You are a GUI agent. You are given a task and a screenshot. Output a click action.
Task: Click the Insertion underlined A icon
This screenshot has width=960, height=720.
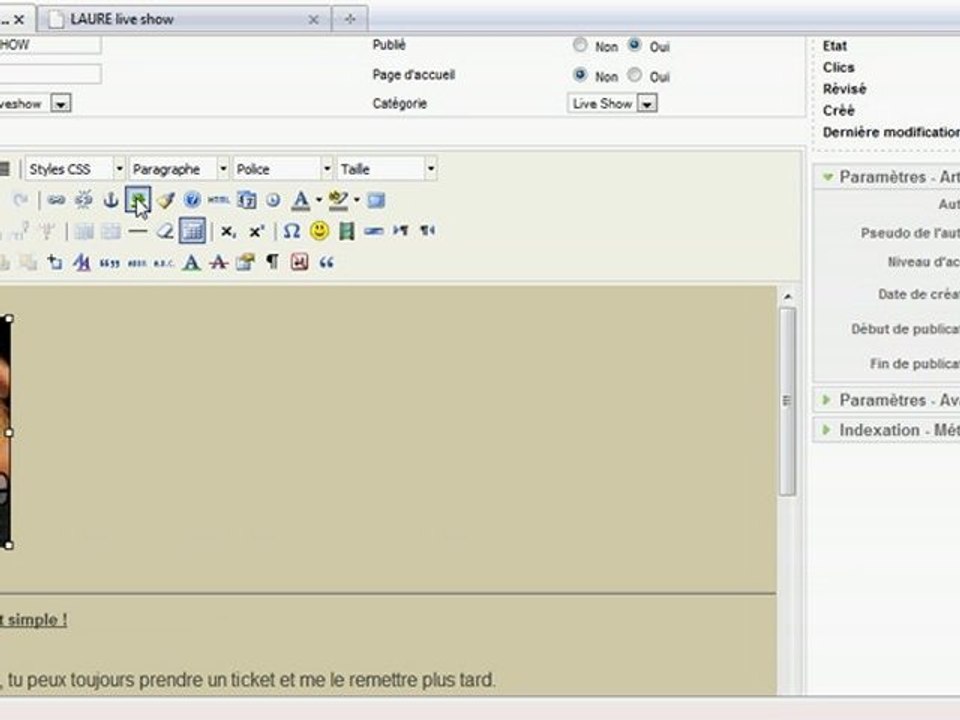click(192, 263)
